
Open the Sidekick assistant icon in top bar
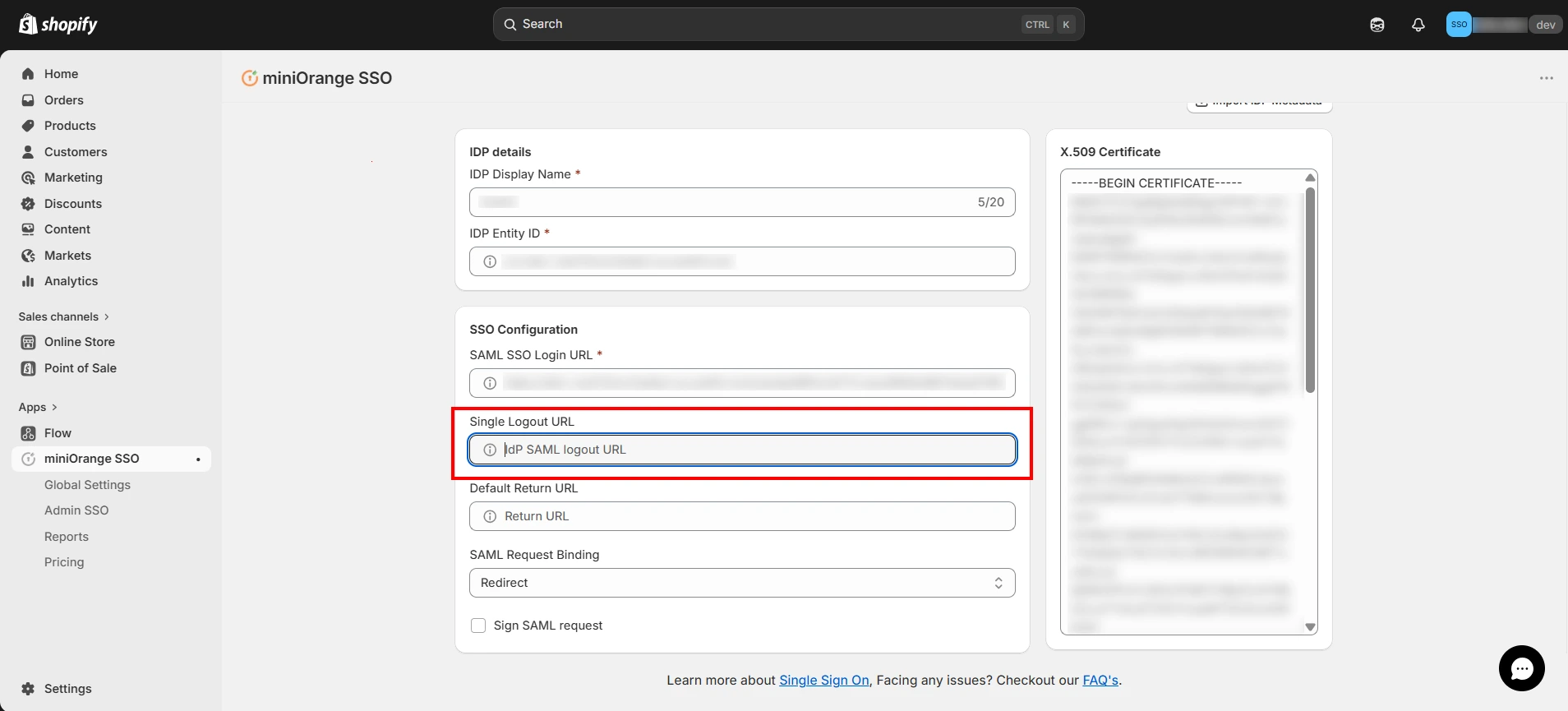pyautogui.click(x=1377, y=25)
